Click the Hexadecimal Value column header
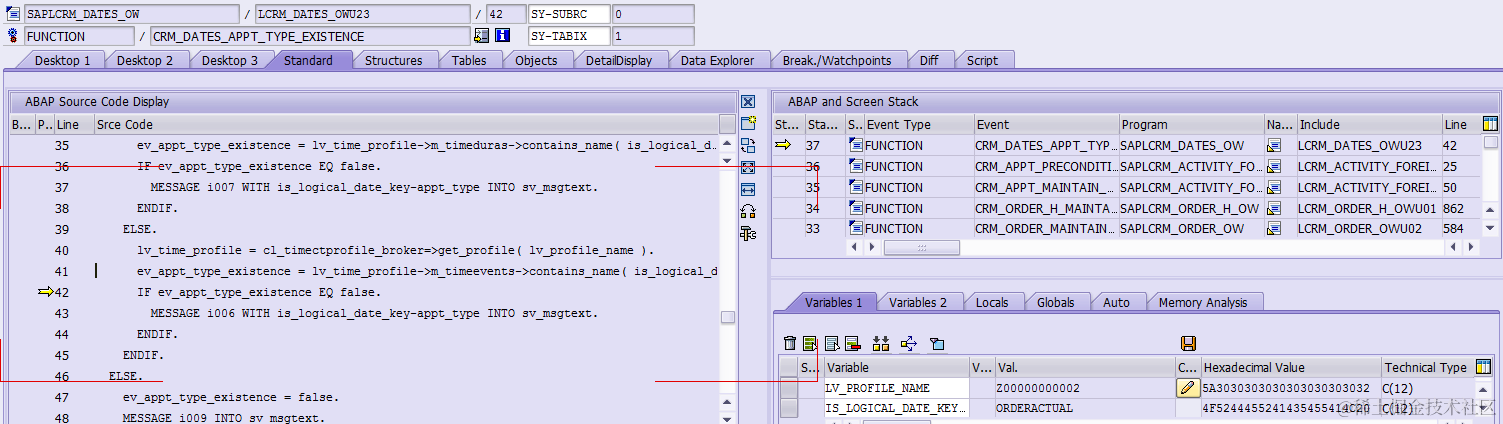Image resolution: width=1503 pixels, height=424 pixels. 1291,368
